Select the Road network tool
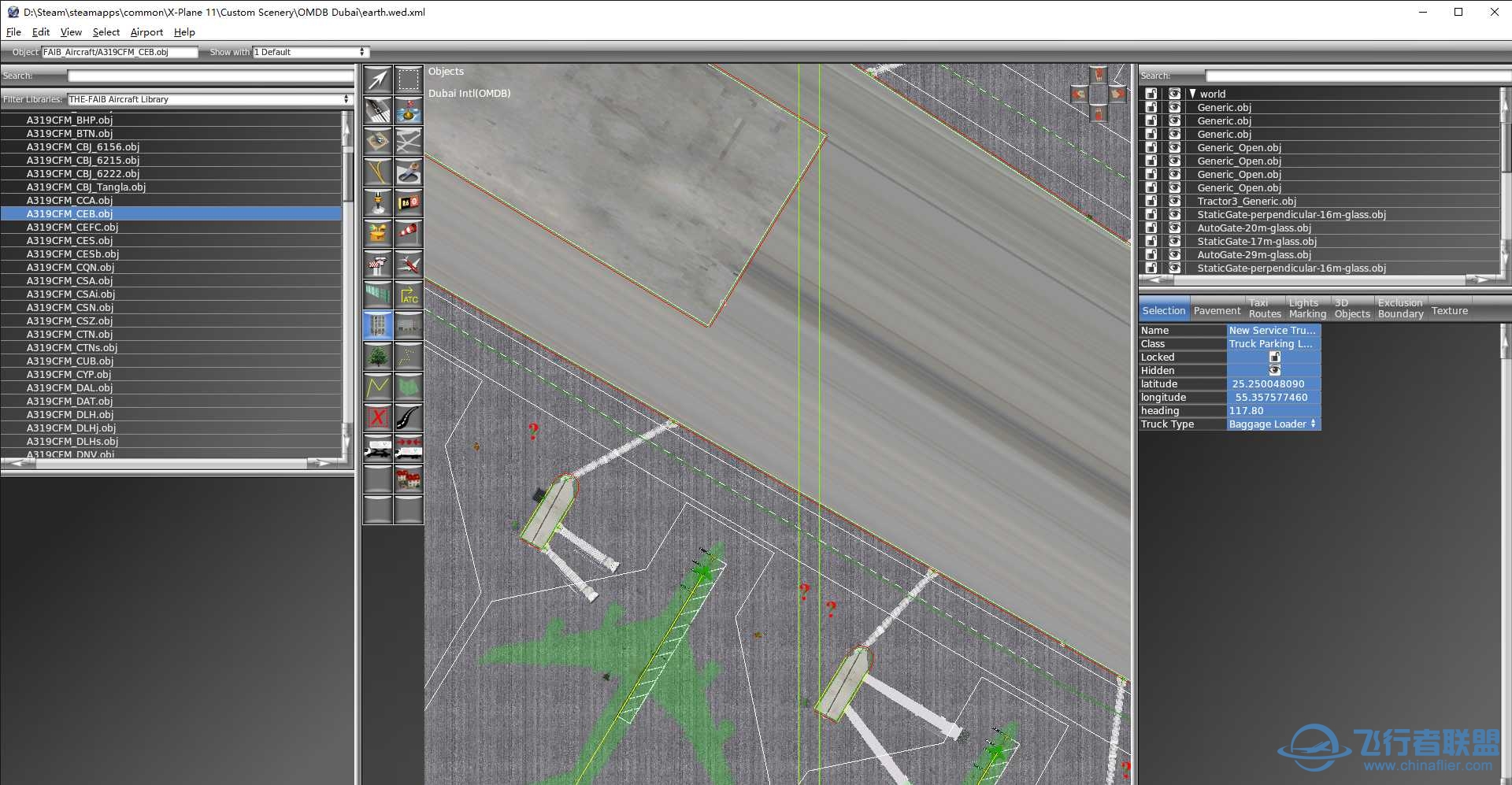1512x785 pixels. coord(409,417)
